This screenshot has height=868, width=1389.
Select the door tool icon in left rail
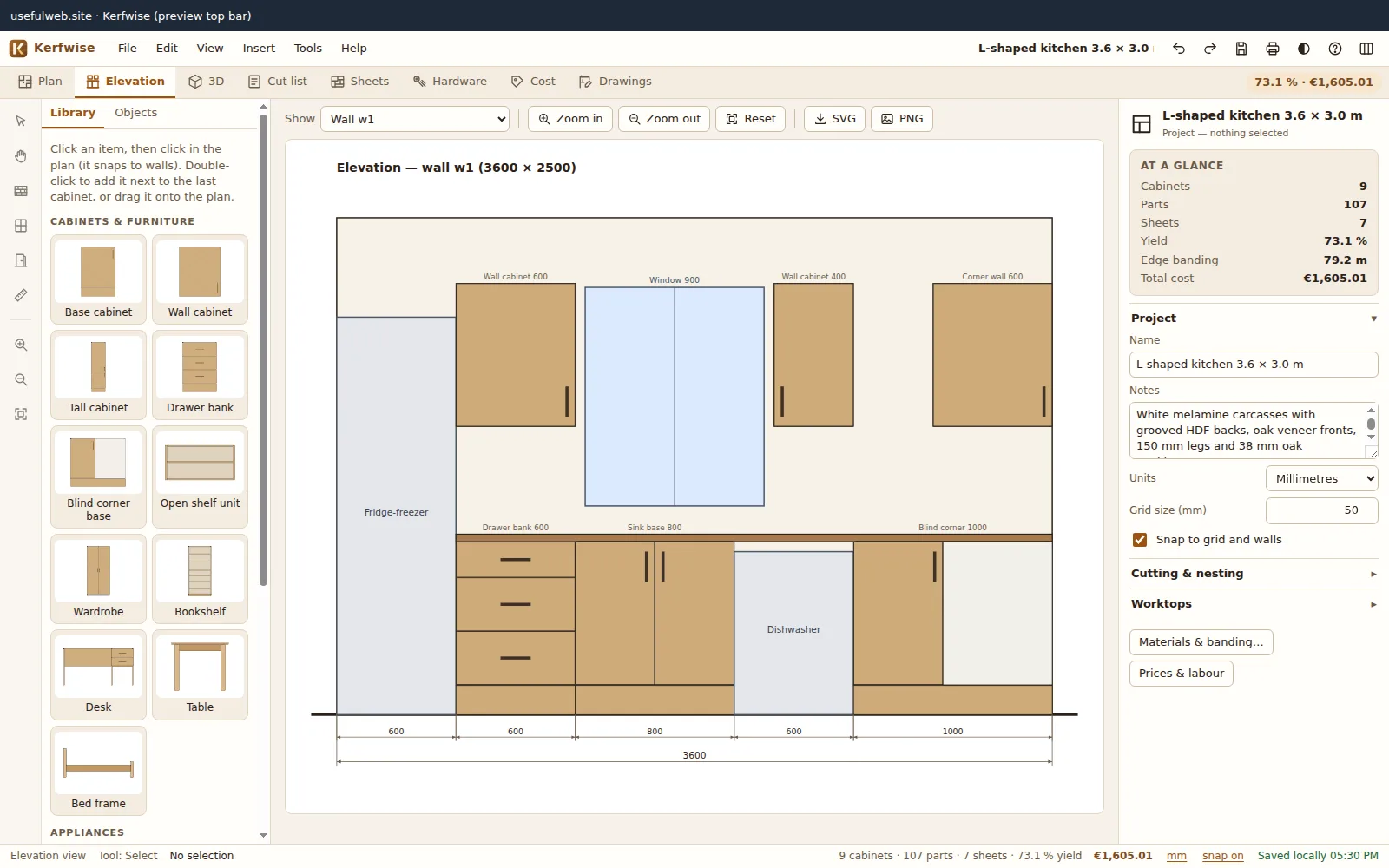pos(21,260)
